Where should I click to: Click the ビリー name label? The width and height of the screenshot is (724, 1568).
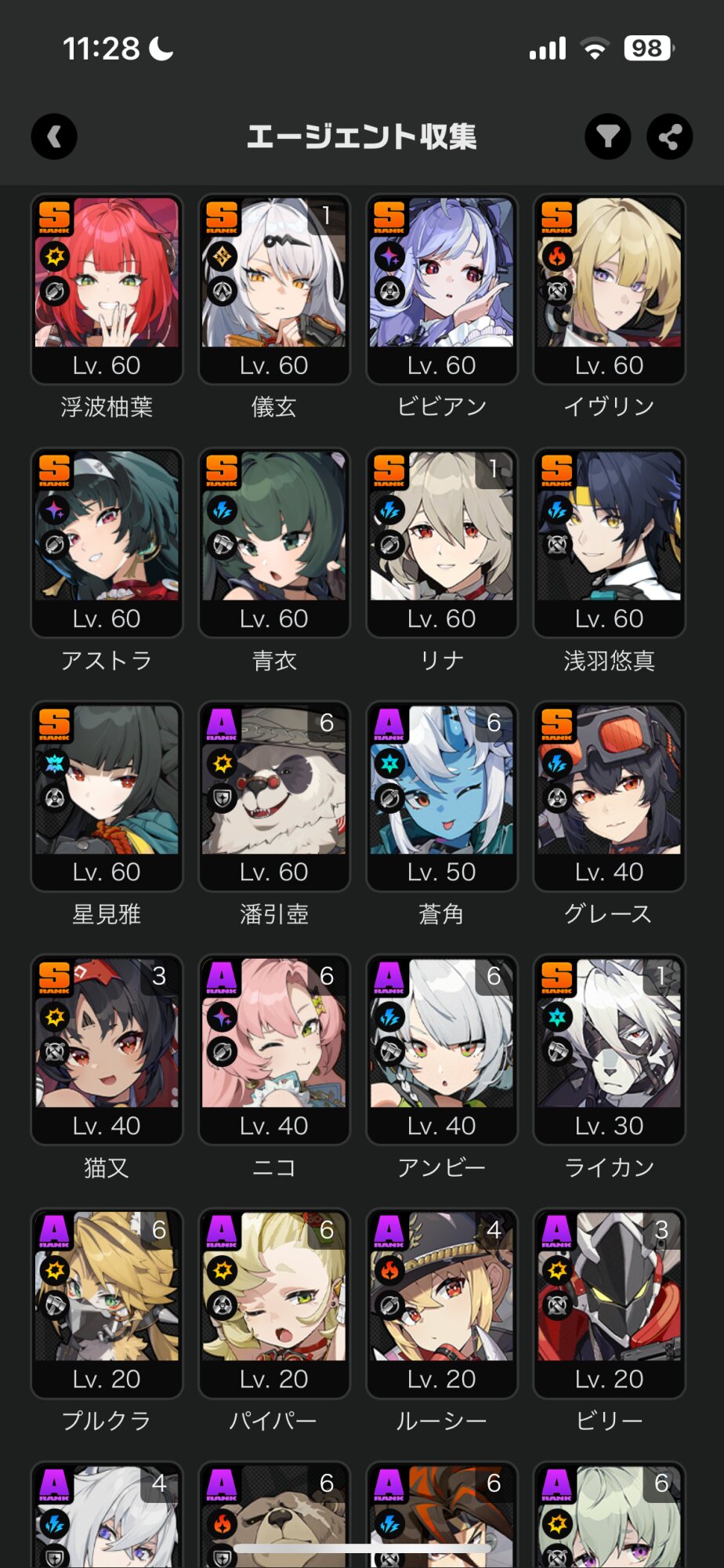(609, 1421)
